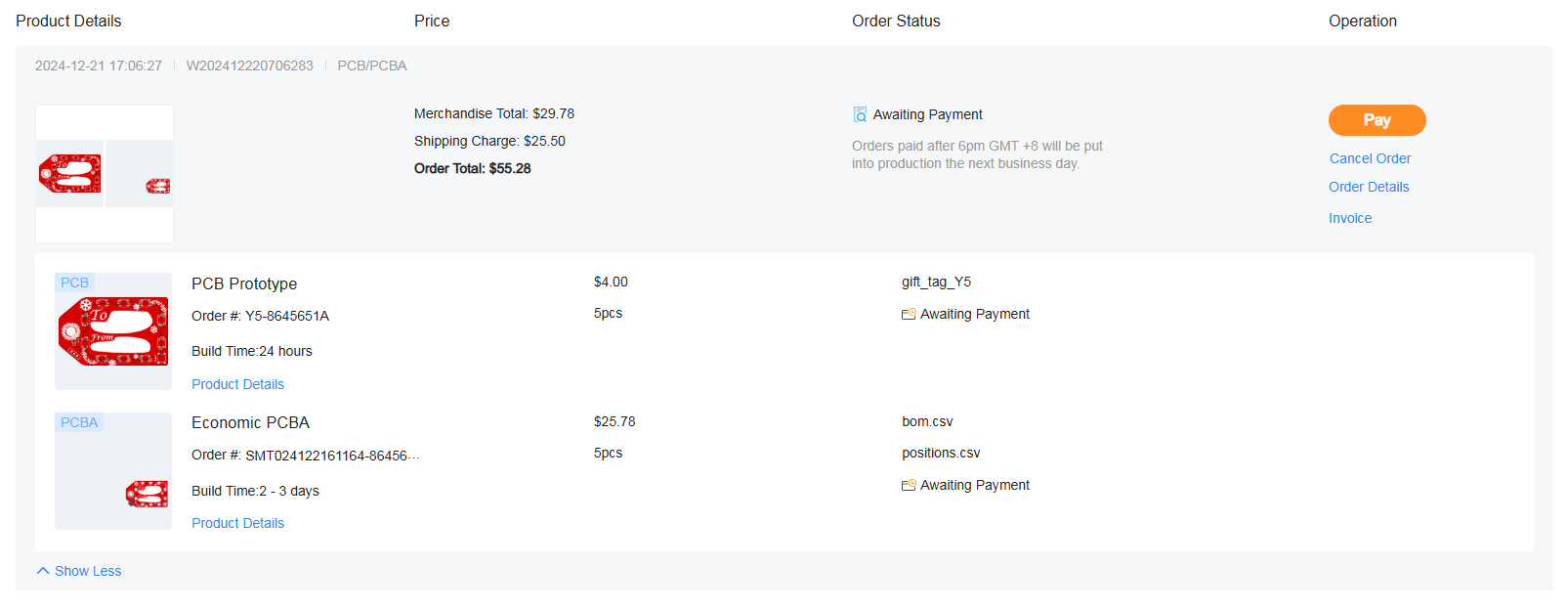Screen dimensions: 1568x609
Task: Click the large gift tag image in order summary
Action: [69, 174]
